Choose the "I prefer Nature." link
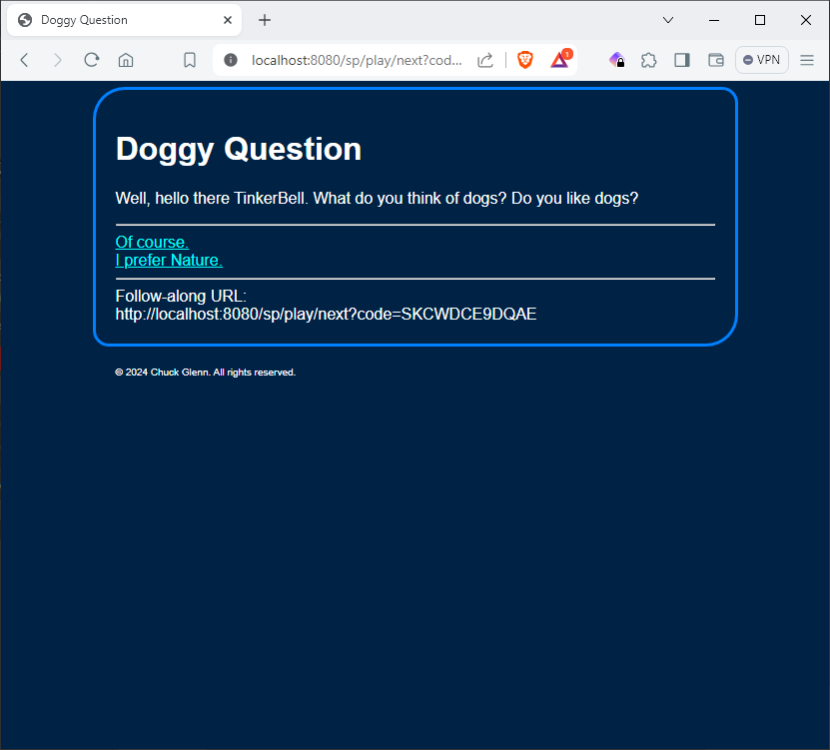830x750 pixels. (x=169, y=261)
